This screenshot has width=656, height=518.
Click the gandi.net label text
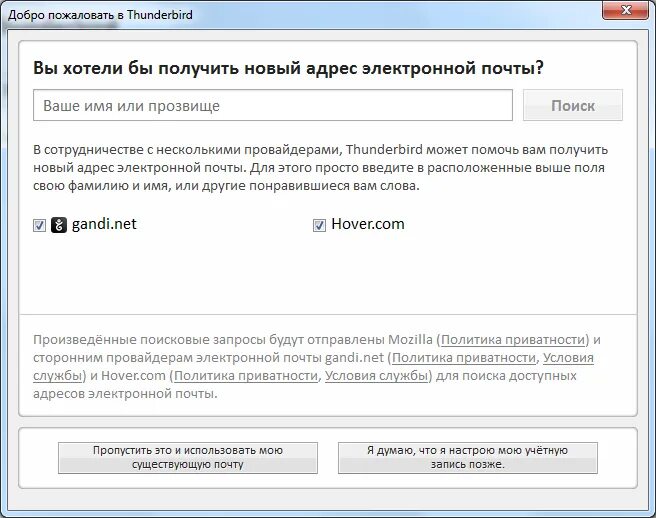[x=104, y=224]
